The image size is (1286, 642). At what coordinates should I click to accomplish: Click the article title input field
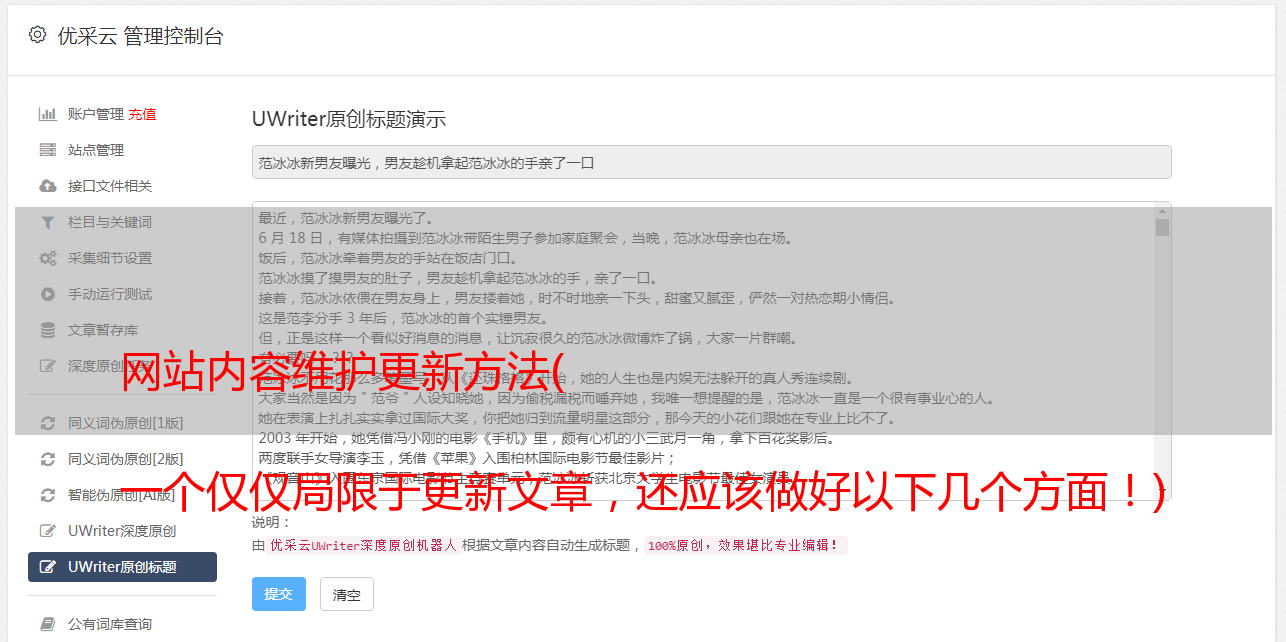click(x=711, y=162)
